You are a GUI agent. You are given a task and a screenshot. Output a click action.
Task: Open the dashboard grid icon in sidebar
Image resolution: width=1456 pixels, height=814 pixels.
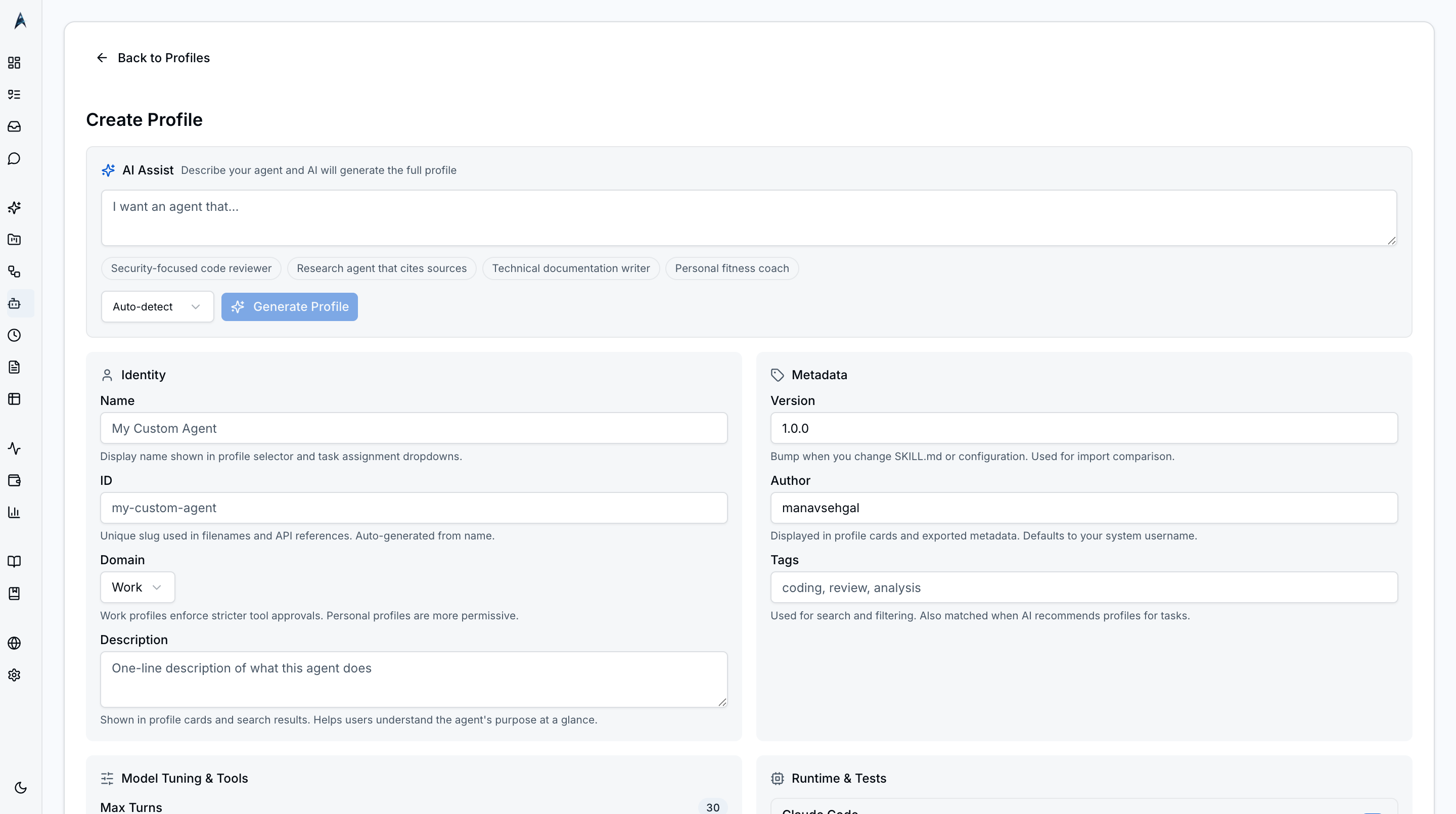coord(14,63)
